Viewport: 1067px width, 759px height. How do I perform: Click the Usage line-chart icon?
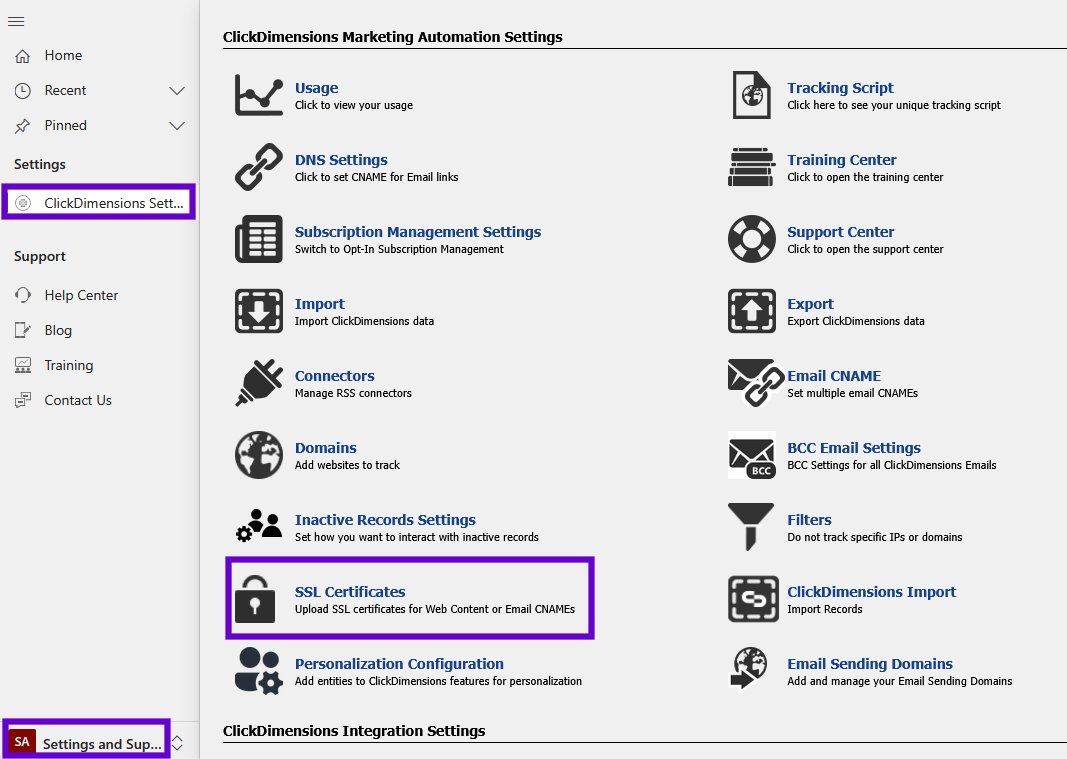pos(259,95)
